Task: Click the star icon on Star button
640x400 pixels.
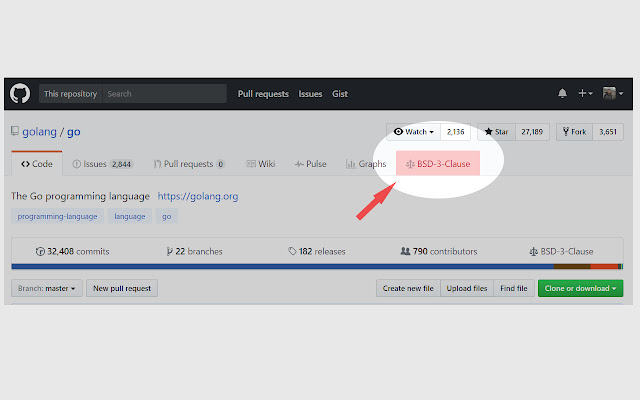Action: point(488,131)
